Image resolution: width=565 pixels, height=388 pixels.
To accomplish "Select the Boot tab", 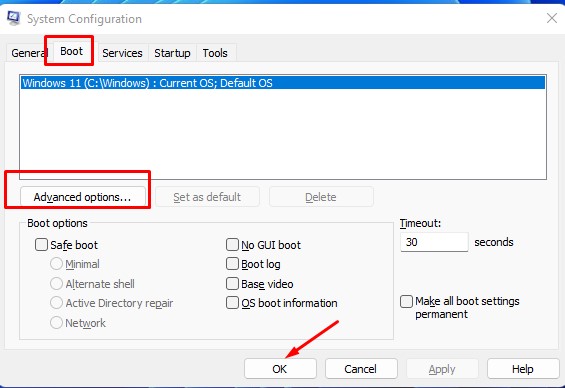I will point(71,51).
